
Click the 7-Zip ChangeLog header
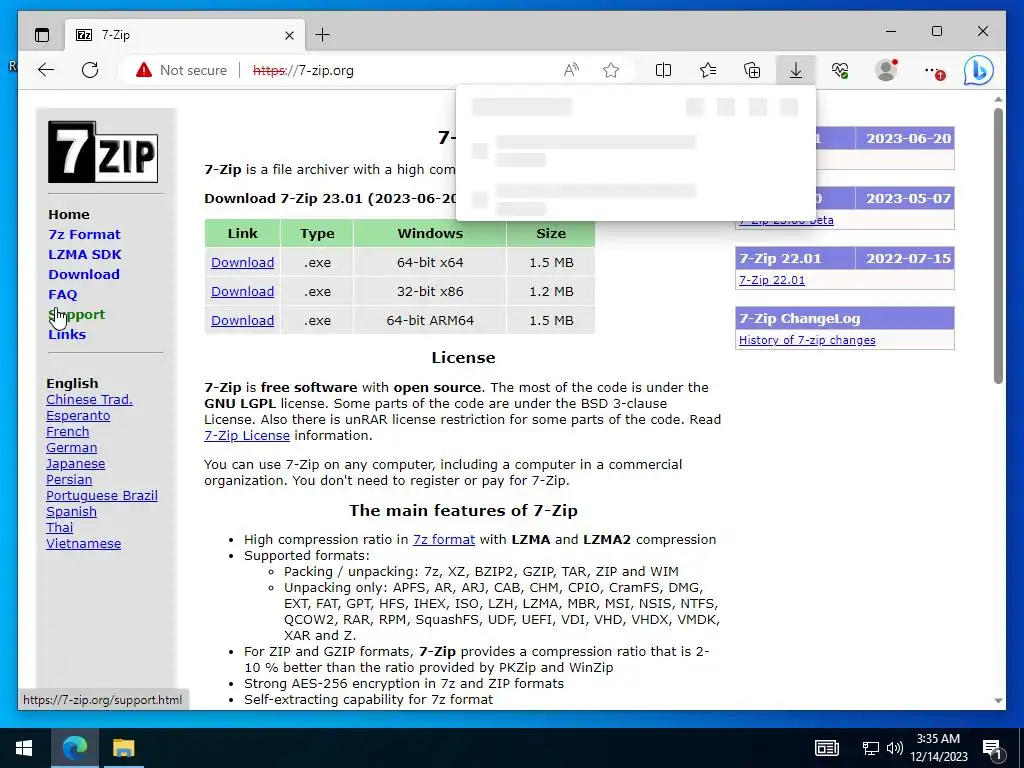click(x=844, y=319)
